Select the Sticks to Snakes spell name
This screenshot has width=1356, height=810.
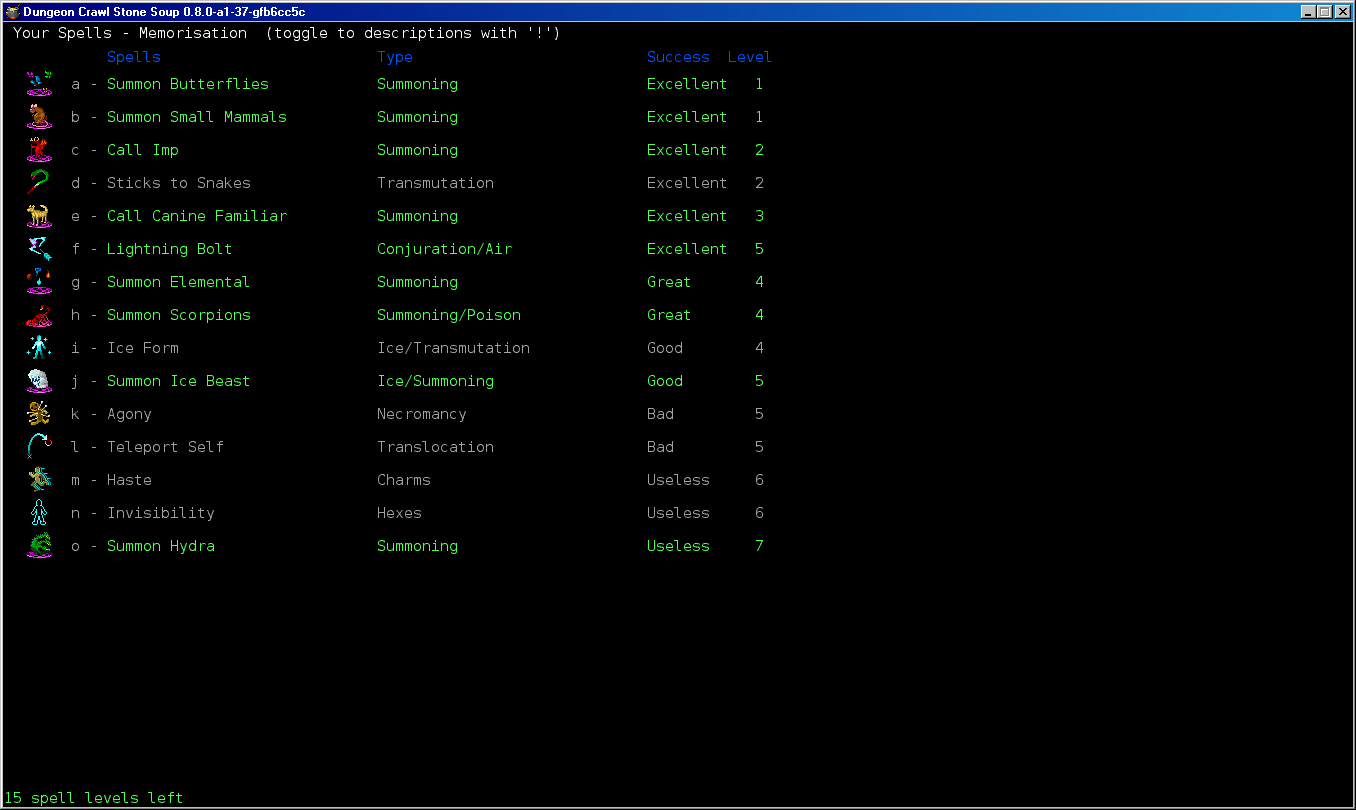179,183
